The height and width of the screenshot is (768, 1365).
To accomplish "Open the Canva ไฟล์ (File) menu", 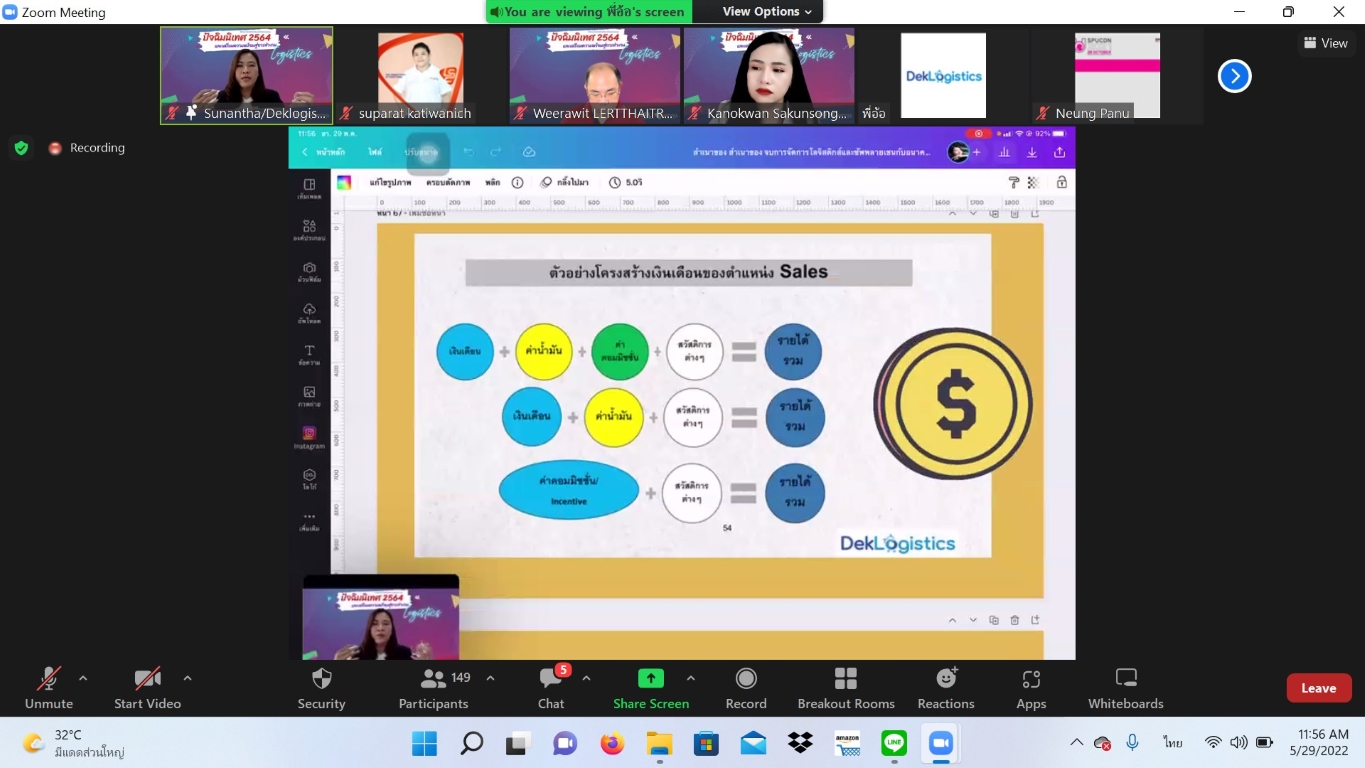I will point(375,152).
